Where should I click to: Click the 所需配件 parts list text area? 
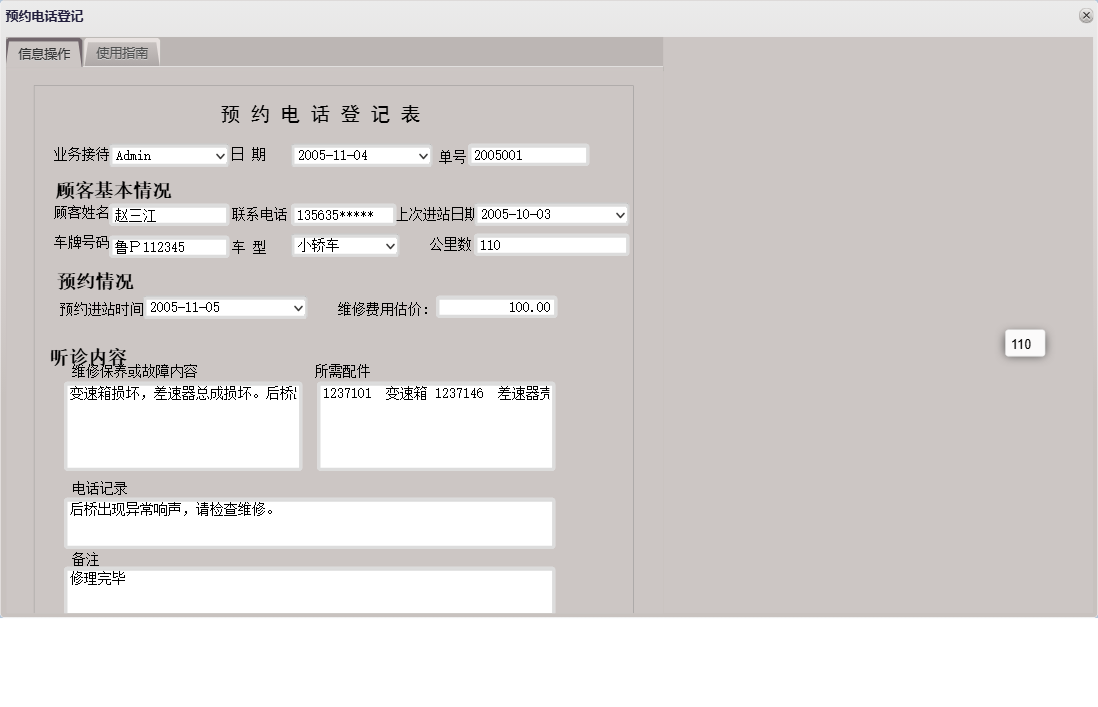(435, 424)
